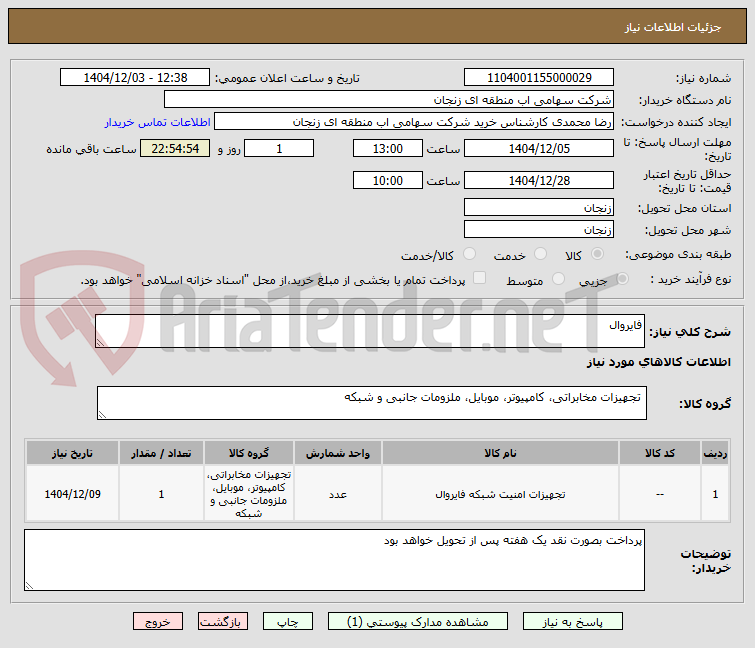Click the تاریخ نیاز column header

(72, 453)
